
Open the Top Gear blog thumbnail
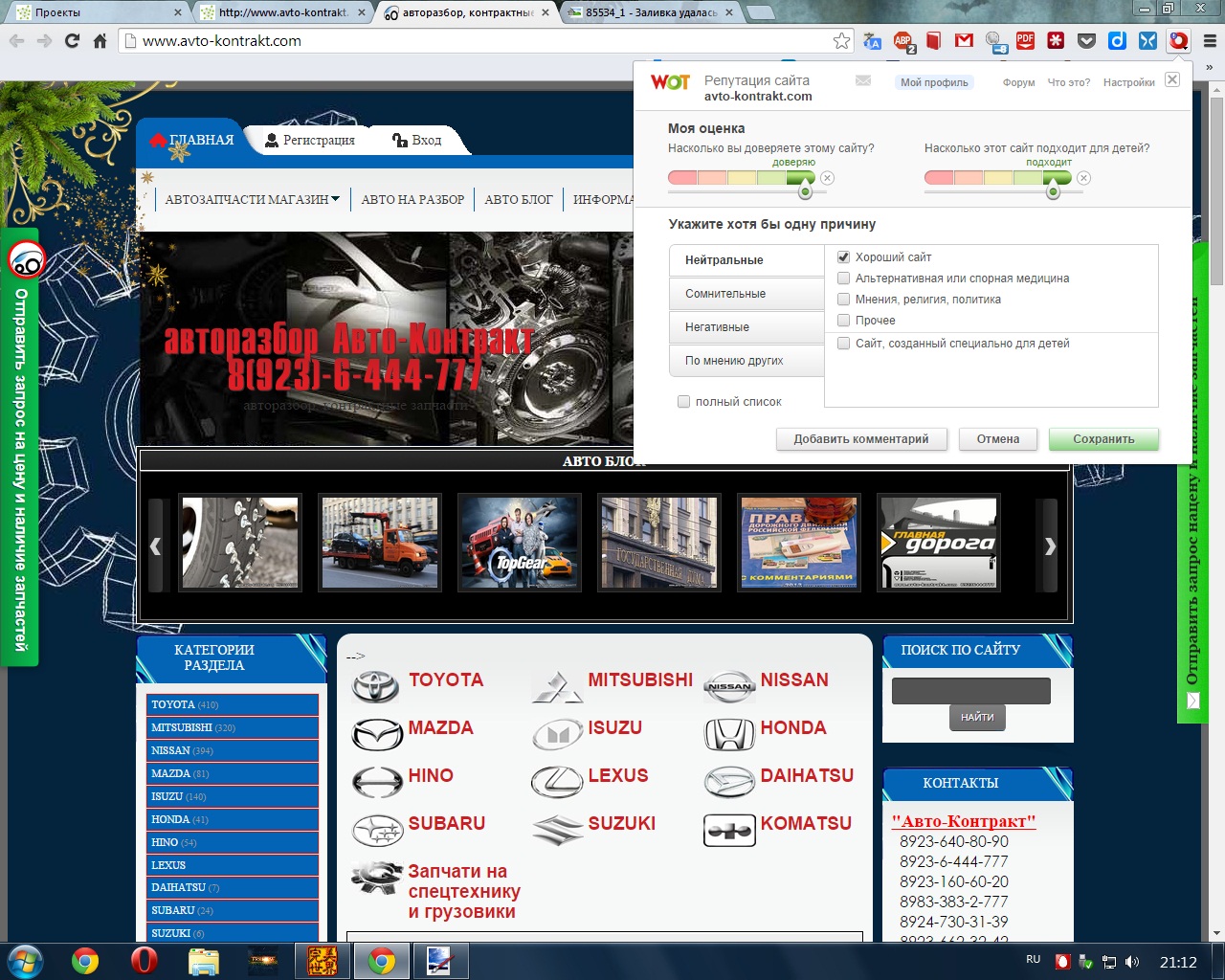[x=520, y=543]
